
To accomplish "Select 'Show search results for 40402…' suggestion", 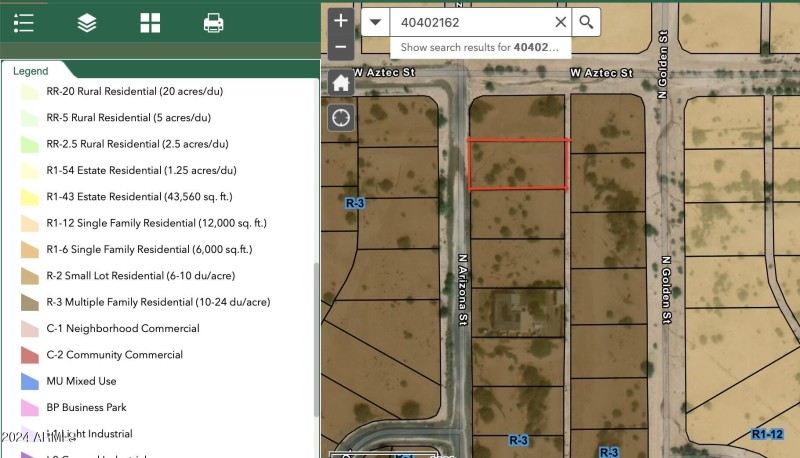I will click(x=466, y=47).
